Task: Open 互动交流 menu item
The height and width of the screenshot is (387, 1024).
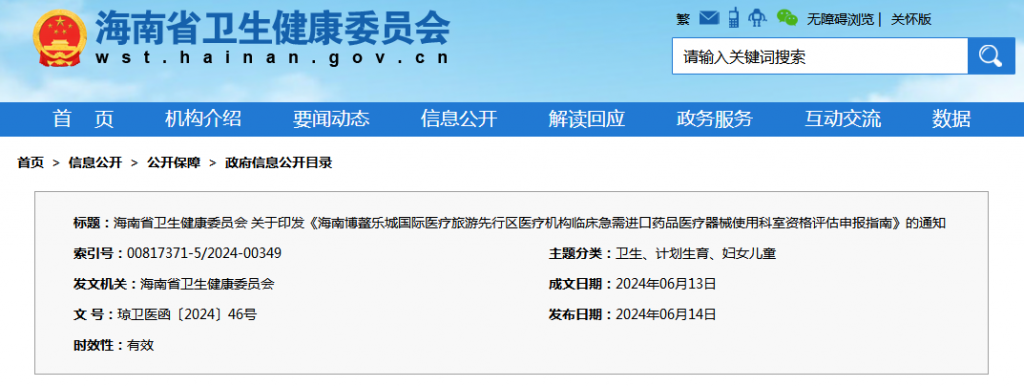Action: point(843,119)
